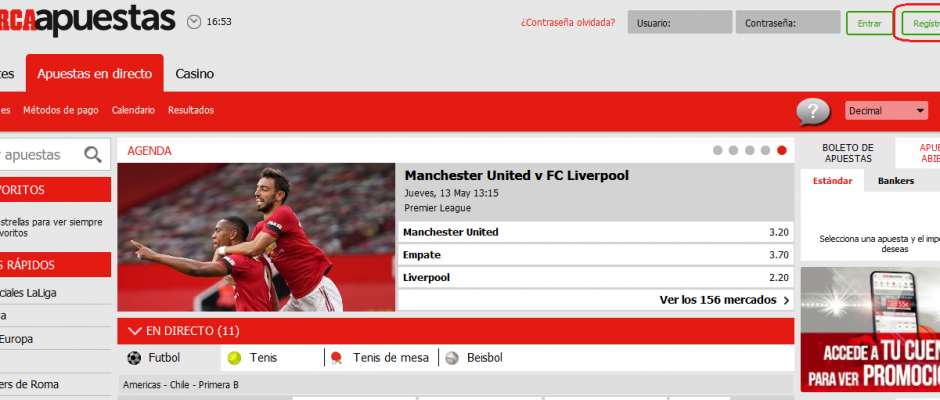Open the Decimal odds format dropdown
The image size is (940, 400).
pyautogui.click(x=887, y=111)
